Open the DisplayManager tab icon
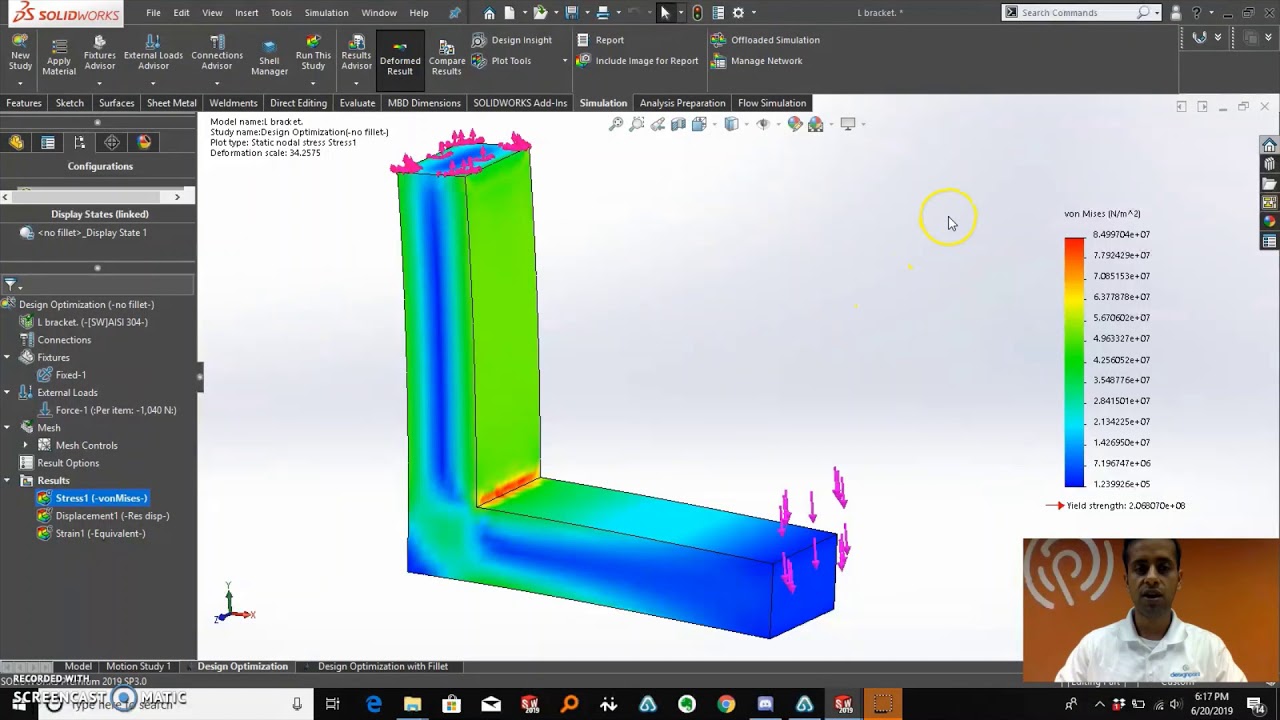1280x720 pixels. [x=144, y=143]
